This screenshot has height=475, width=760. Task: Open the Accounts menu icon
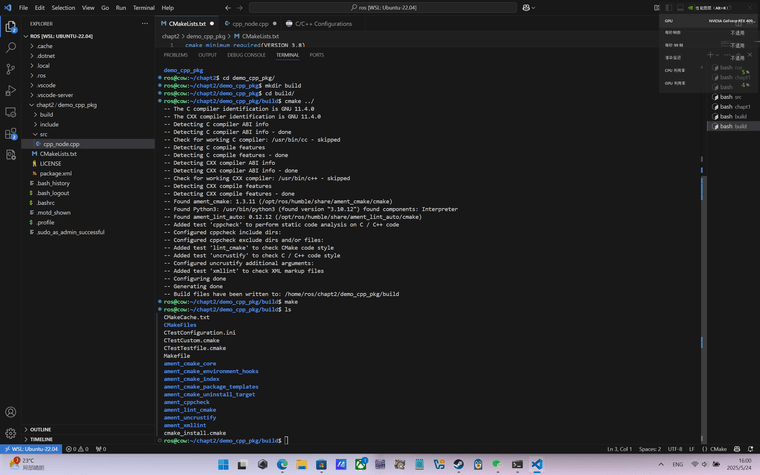pyautogui.click(x=11, y=412)
